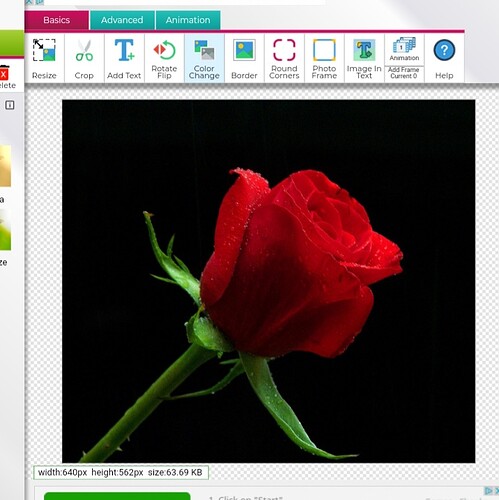
Task: Switch to the Basics tab
Action: pyautogui.click(x=57, y=20)
